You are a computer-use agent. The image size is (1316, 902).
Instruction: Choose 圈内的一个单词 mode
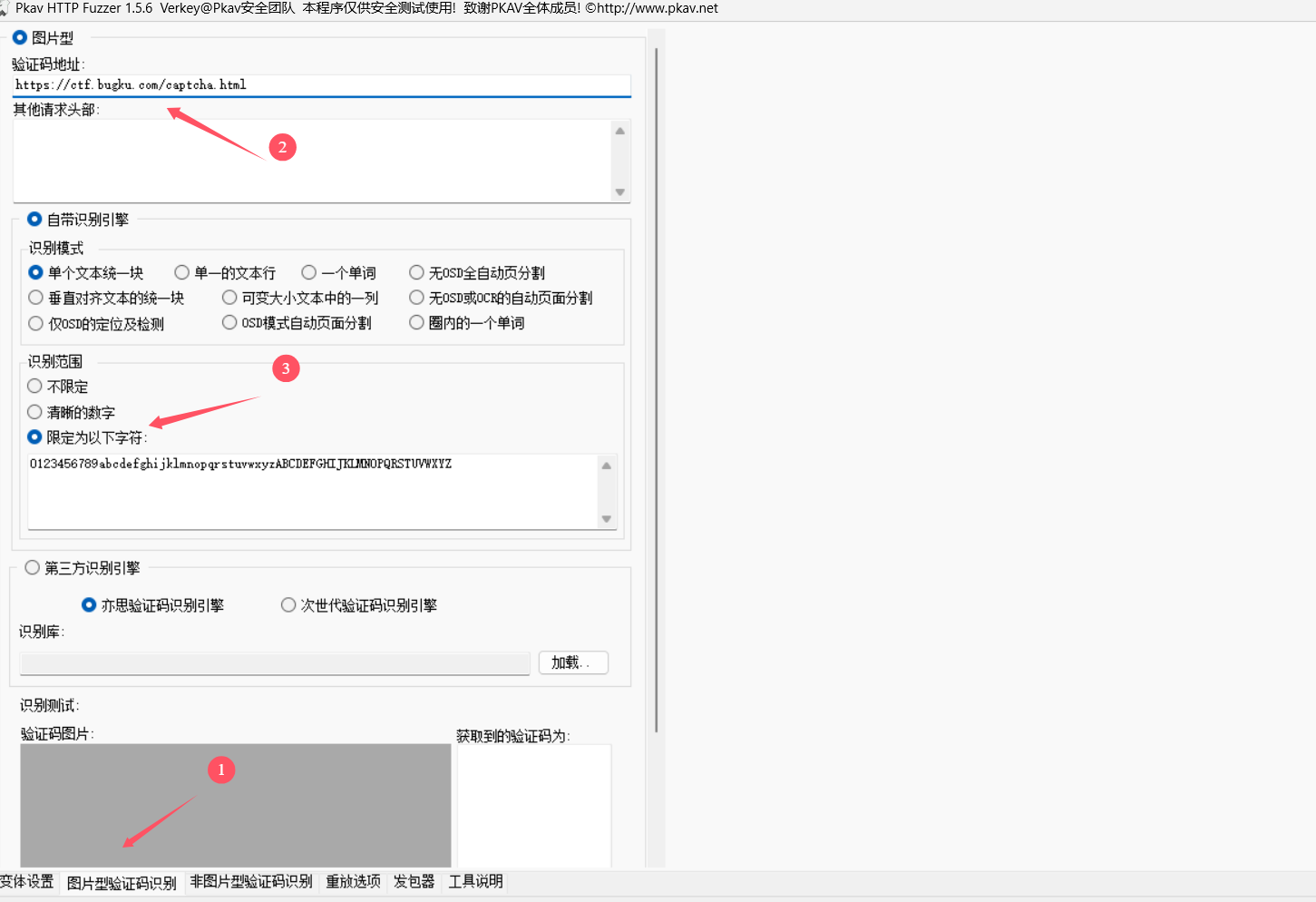417,322
